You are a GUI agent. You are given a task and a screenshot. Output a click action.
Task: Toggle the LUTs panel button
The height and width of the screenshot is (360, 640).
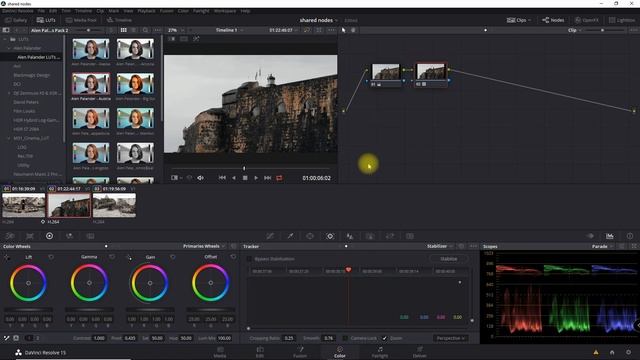[x=46, y=20]
